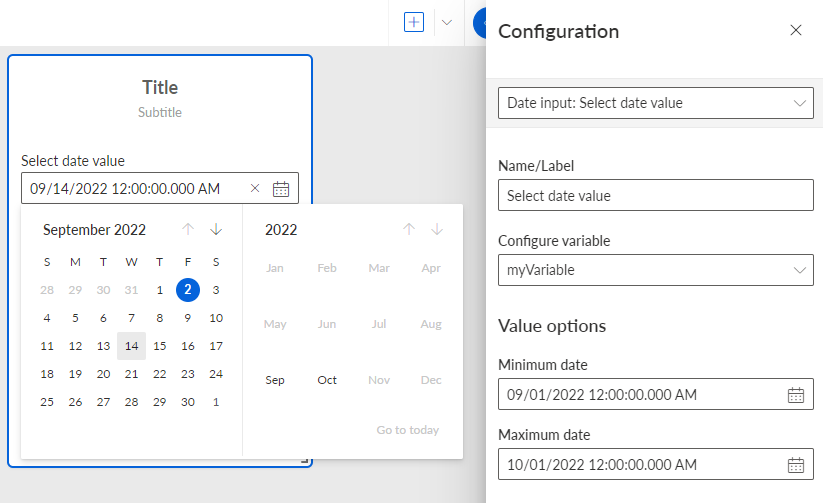Screen dimensions: 823x503
Task: Click the Value options heading
Action: point(552,326)
